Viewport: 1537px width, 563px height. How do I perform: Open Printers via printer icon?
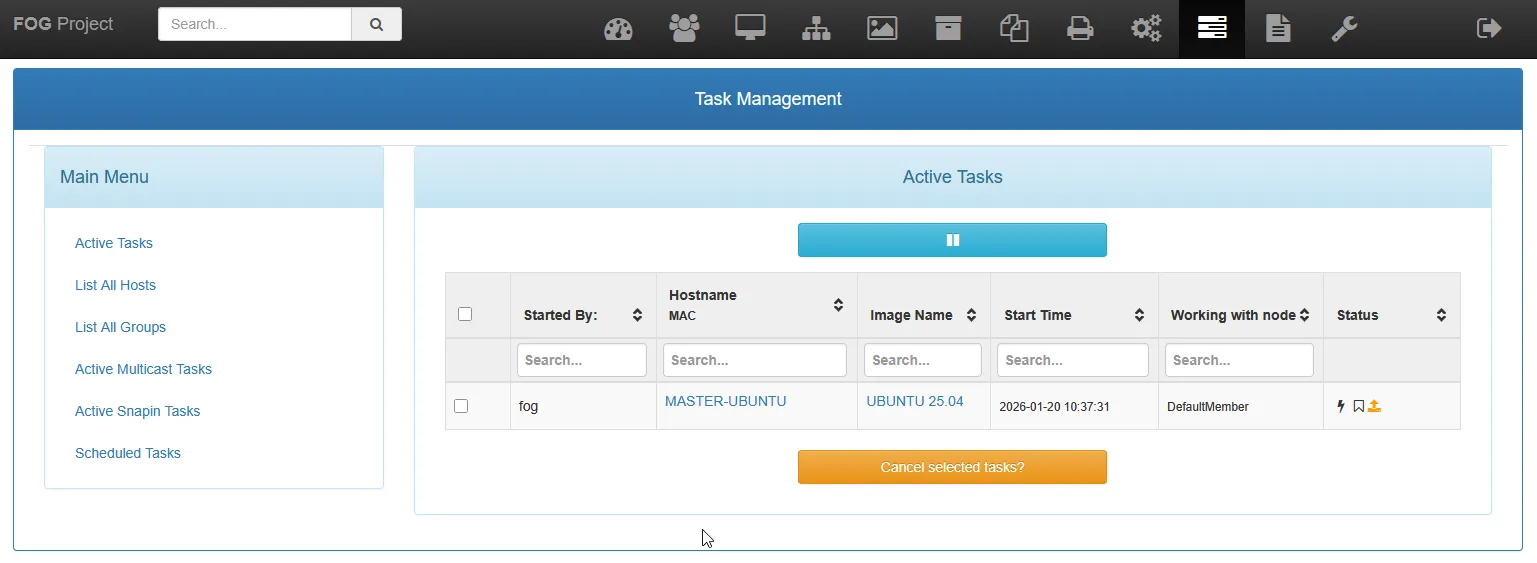1080,29
